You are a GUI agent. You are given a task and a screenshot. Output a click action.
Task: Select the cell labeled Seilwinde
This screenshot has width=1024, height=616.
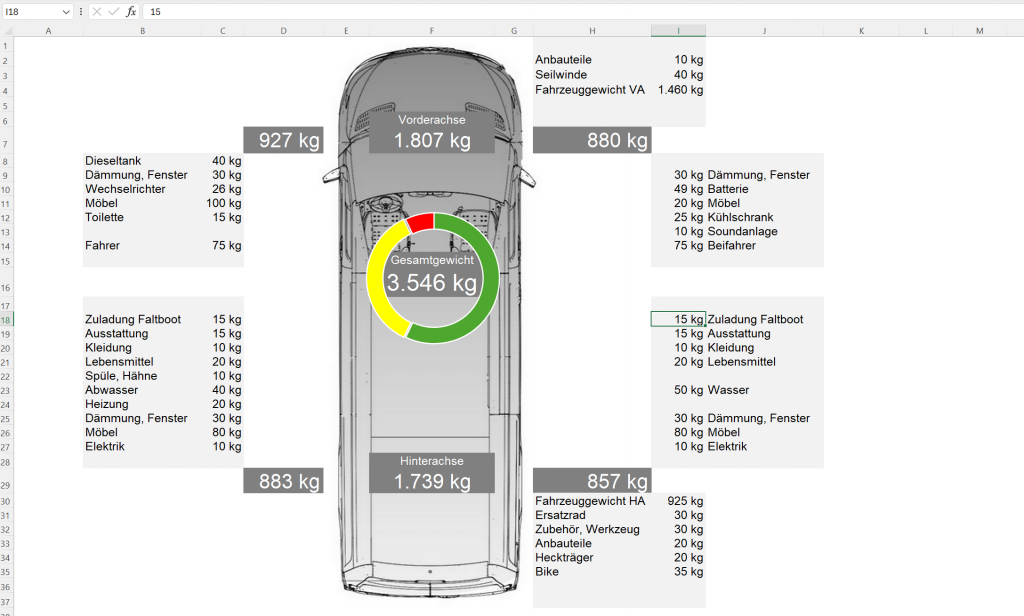pyautogui.click(x=561, y=75)
